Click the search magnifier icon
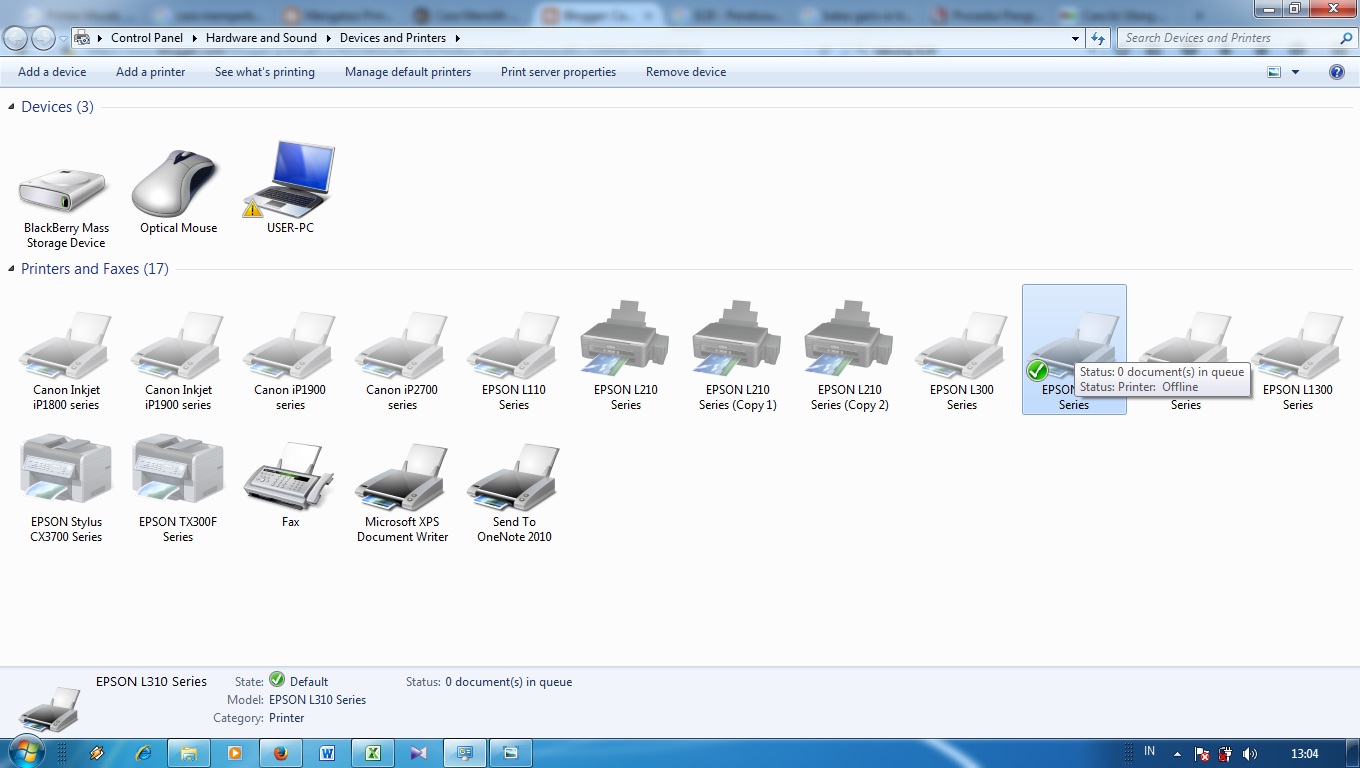Image resolution: width=1360 pixels, height=768 pixels. click(x=1345, y=38)
